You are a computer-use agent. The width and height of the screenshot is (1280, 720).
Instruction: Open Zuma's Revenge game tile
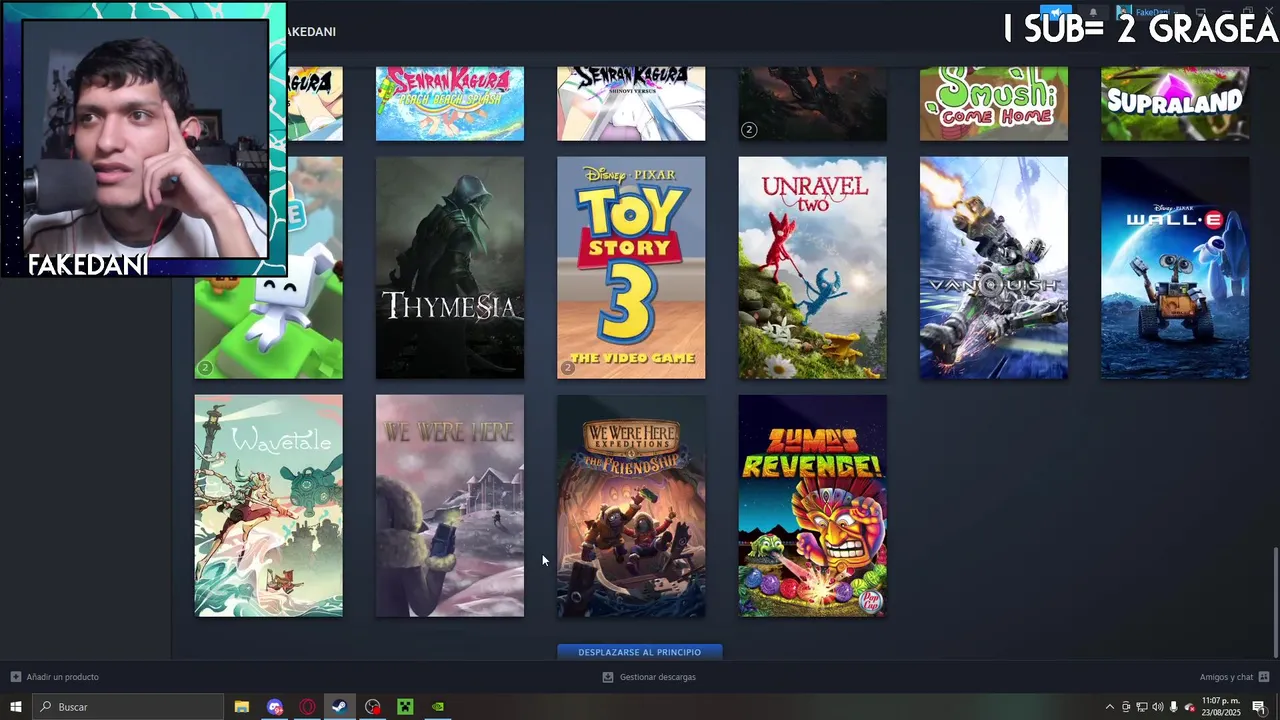[x=812, y=506]
